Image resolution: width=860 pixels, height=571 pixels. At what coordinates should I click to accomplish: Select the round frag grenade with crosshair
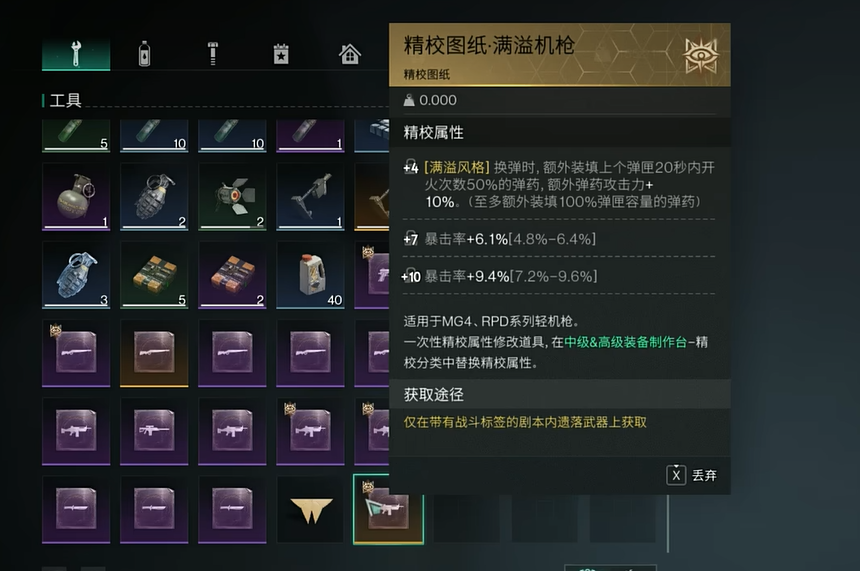[76, 196]
